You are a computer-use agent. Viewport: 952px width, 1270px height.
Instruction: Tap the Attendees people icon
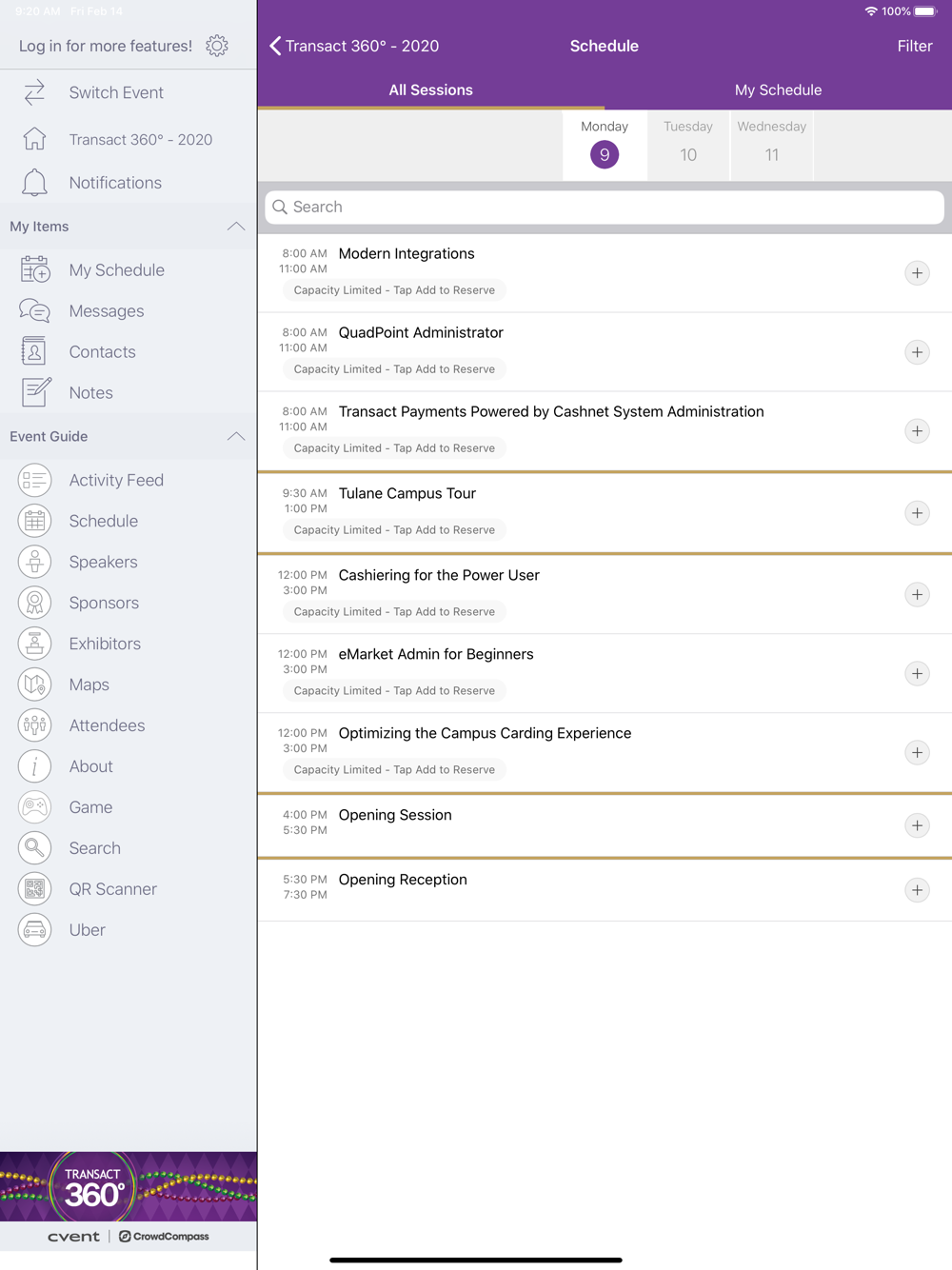tap(34, 726)
